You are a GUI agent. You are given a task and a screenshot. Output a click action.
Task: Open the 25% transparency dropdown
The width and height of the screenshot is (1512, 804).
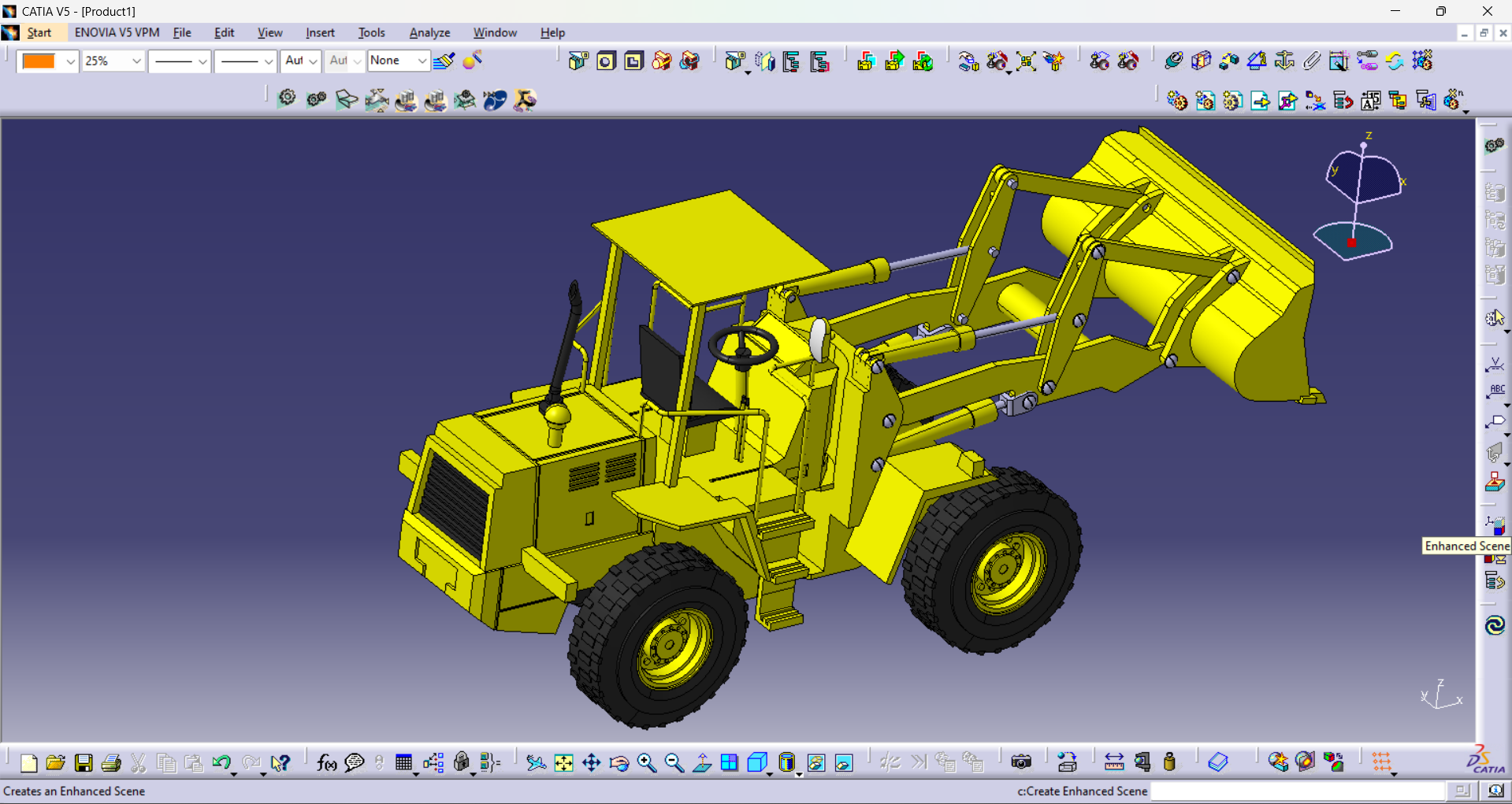136,61
